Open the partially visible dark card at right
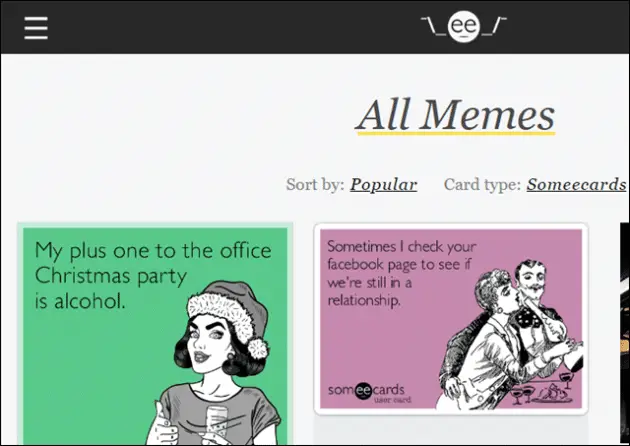 pos(625,333)
